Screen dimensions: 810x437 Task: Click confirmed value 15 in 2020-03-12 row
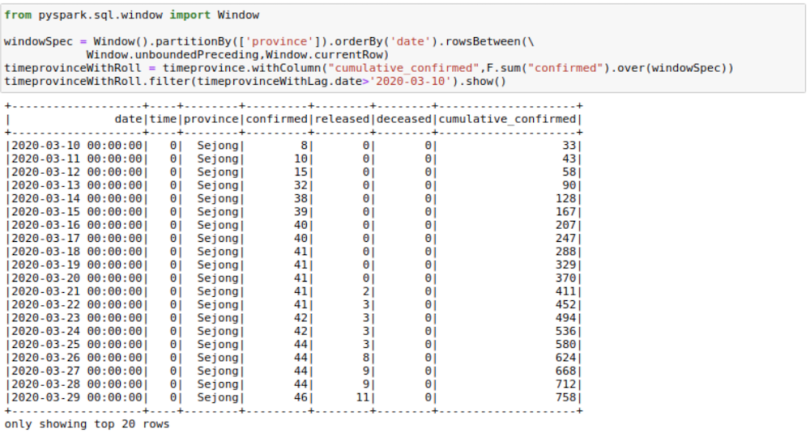301,172
